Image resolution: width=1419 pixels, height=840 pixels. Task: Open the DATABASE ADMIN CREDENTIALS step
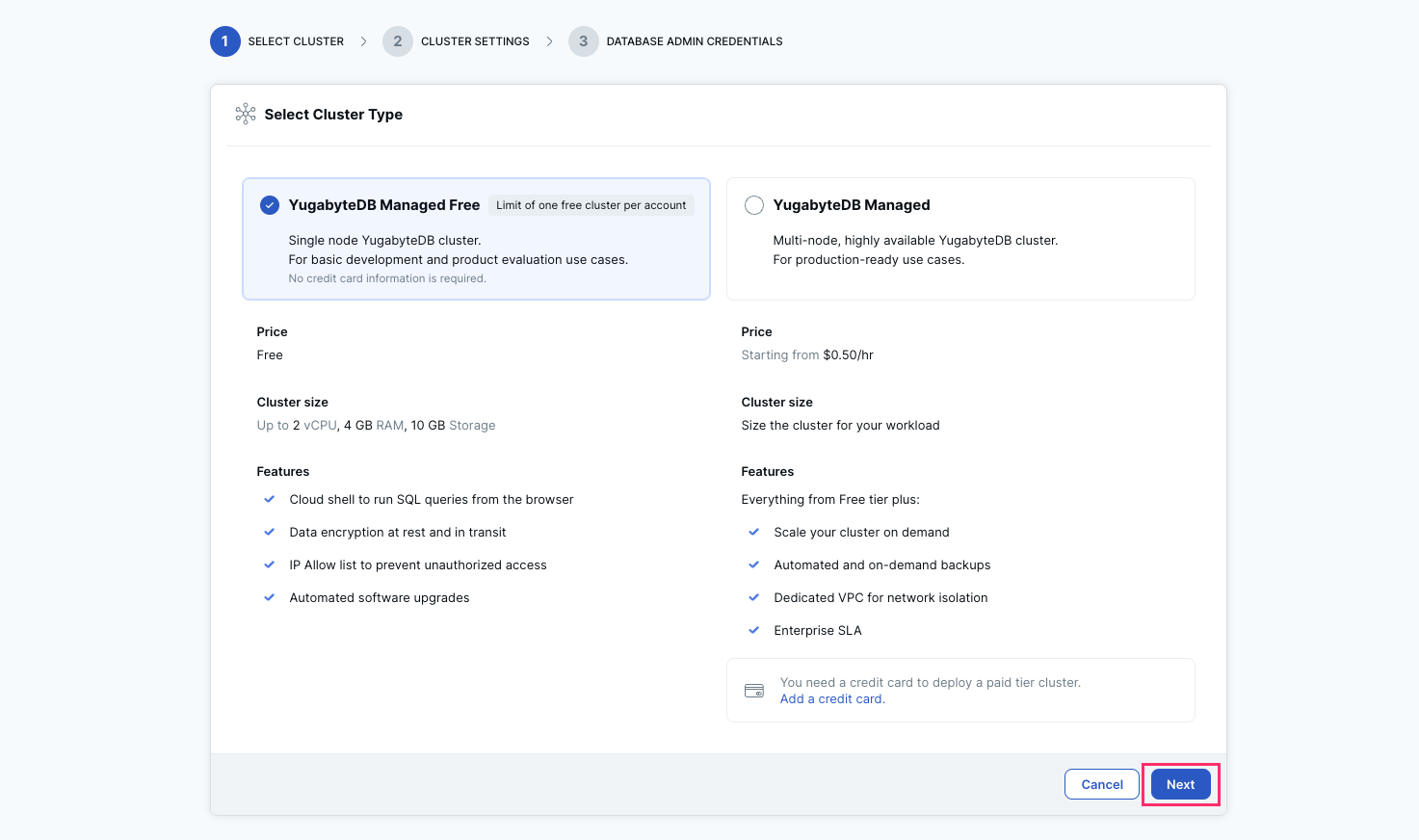pyautogui.click(x=695, y=40)
